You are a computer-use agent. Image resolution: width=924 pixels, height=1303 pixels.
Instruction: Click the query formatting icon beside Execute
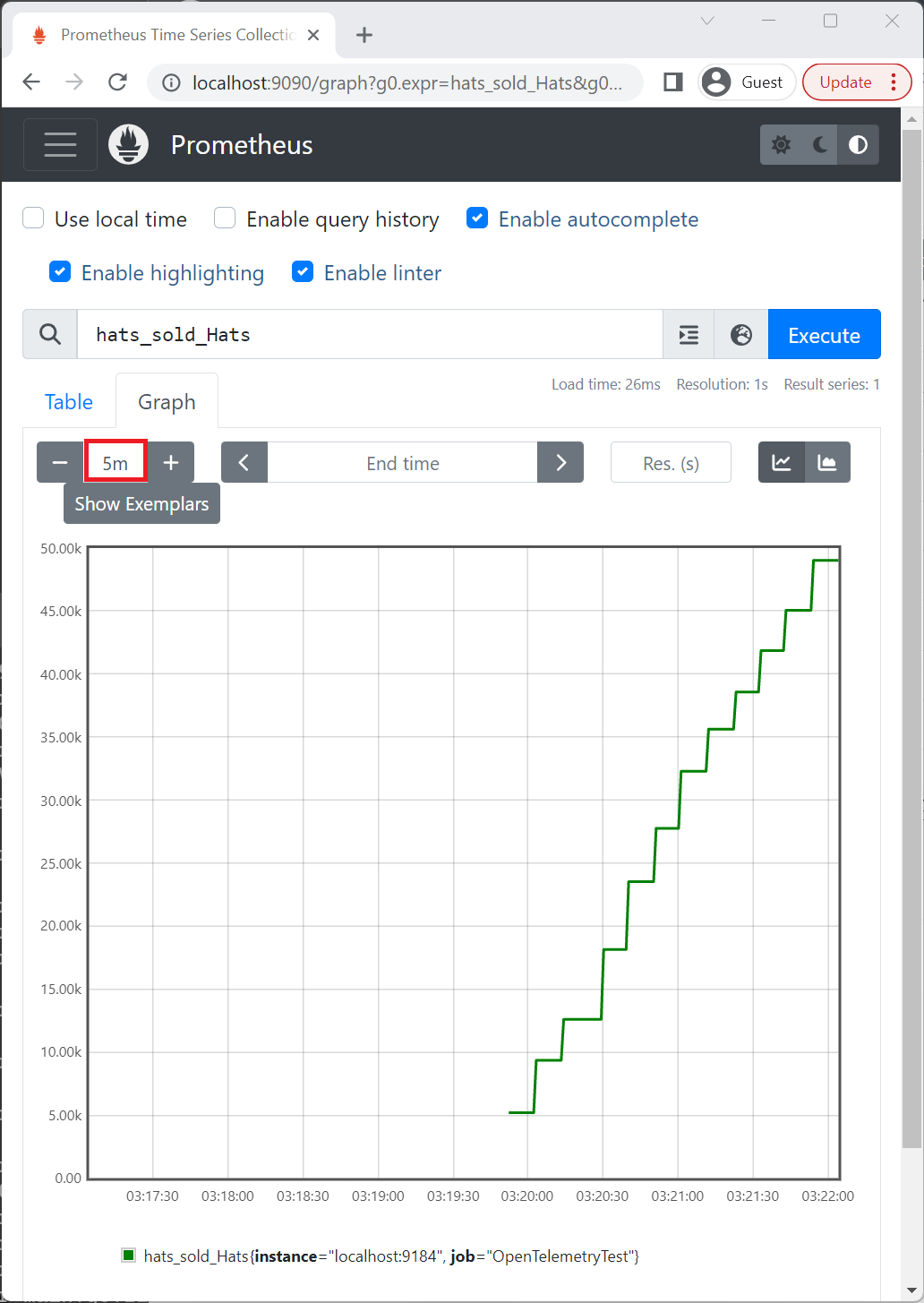coord(688,334)
